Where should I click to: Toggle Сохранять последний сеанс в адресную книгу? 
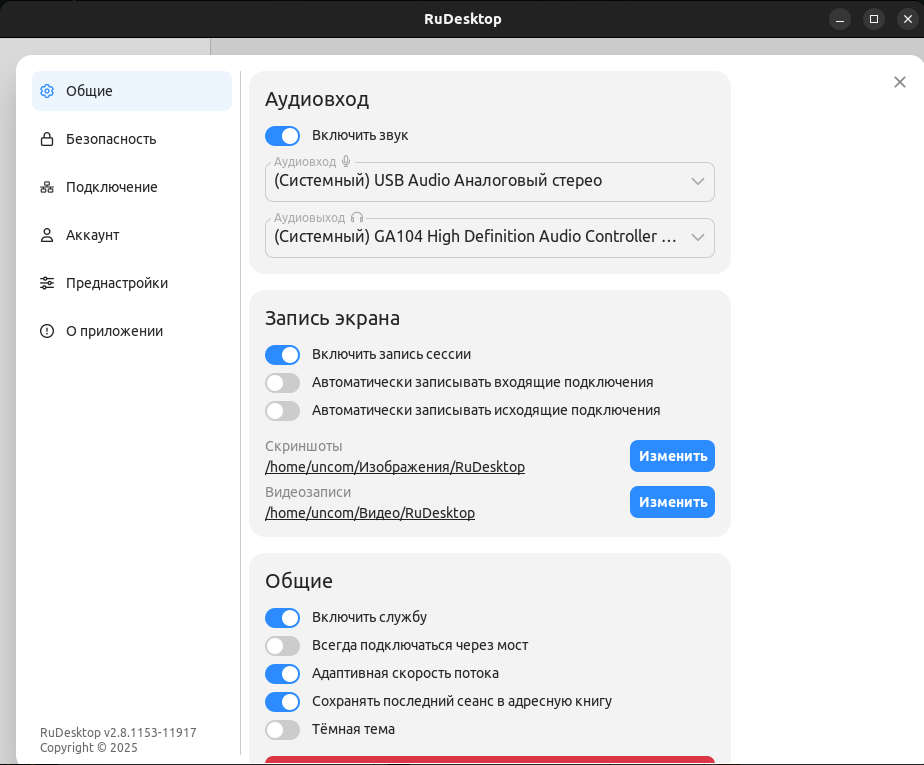coord(282,701)
